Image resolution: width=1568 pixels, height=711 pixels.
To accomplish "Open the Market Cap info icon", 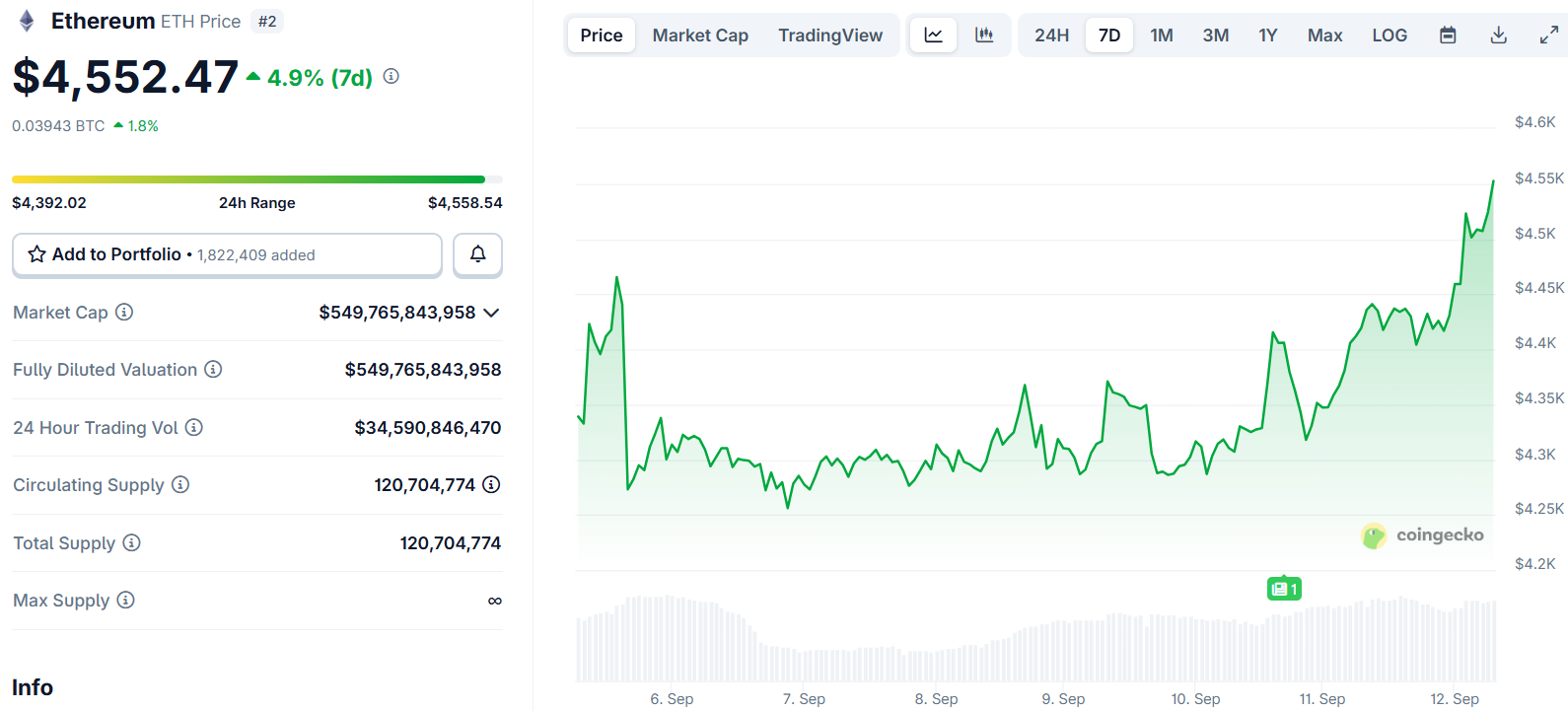I will tap(124, 312).
